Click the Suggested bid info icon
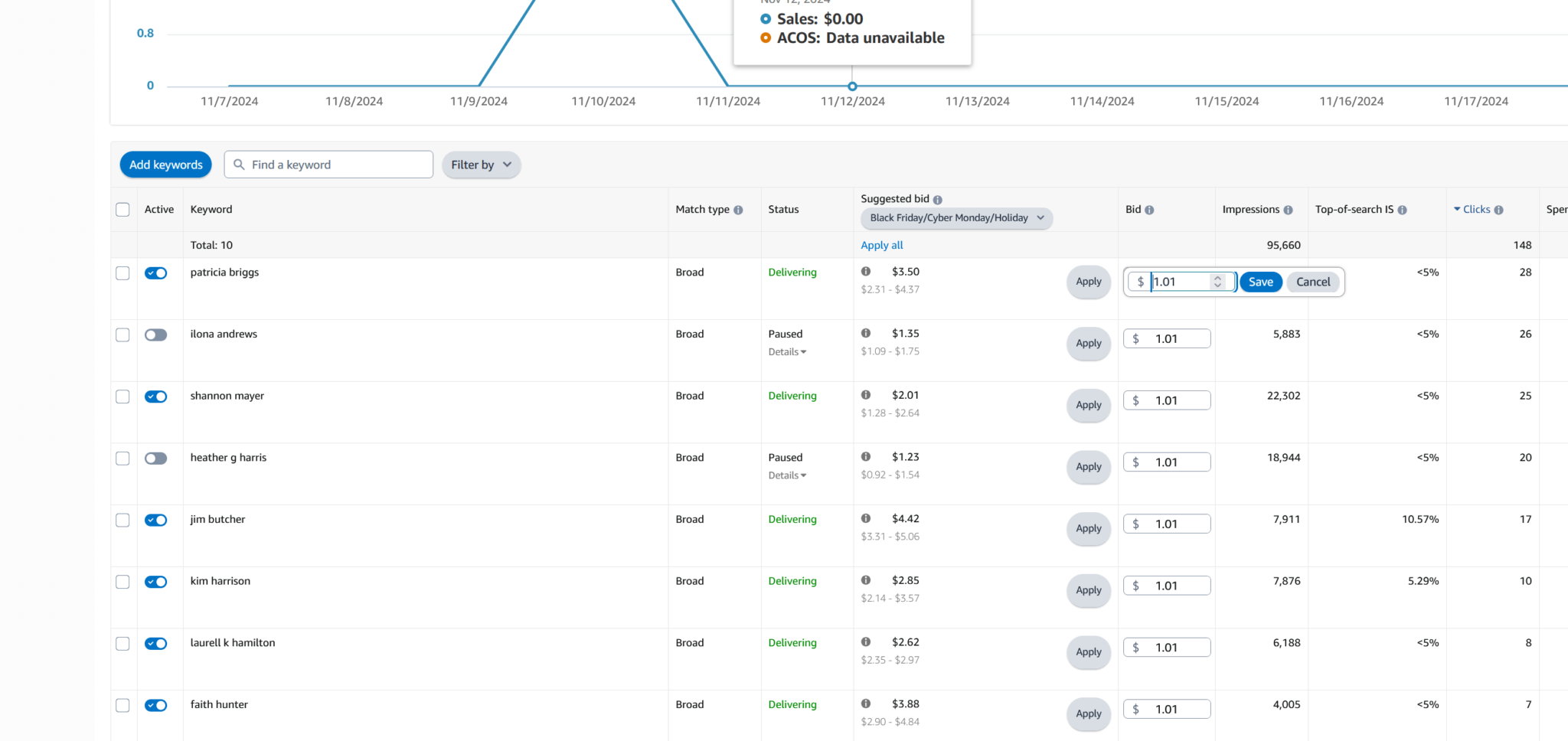The width and height of the screenshot is (1568, 741). click(x=937, y=199)
